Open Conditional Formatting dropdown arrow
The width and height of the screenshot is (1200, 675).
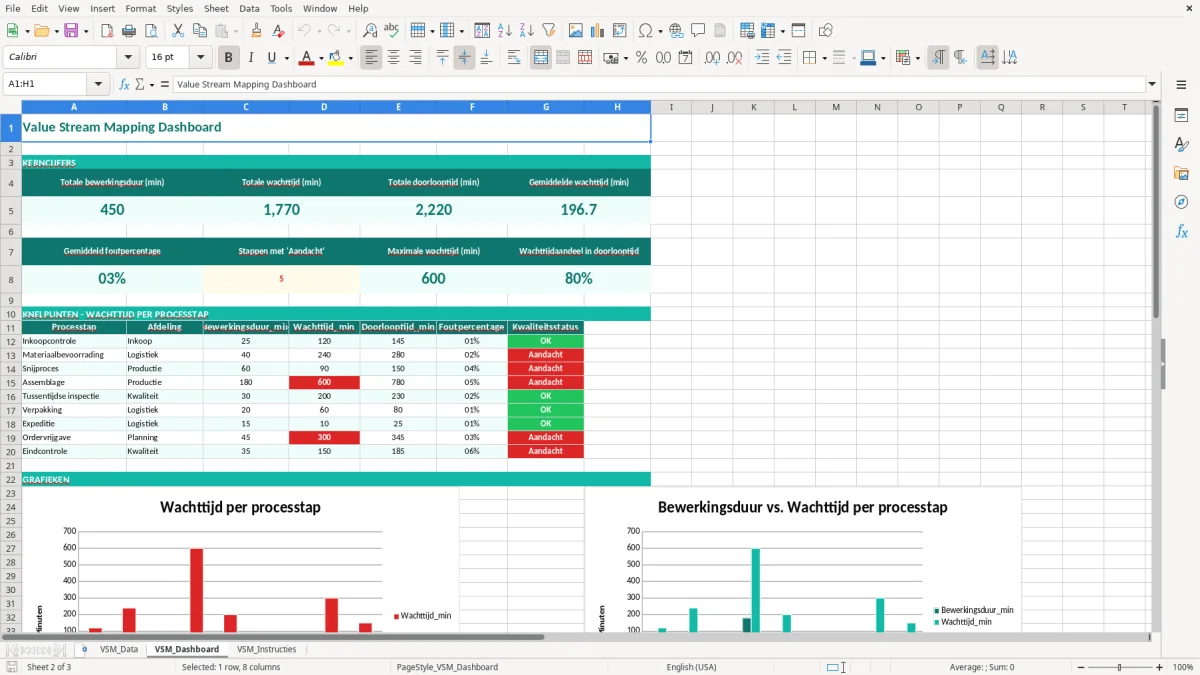click(917, 58)
